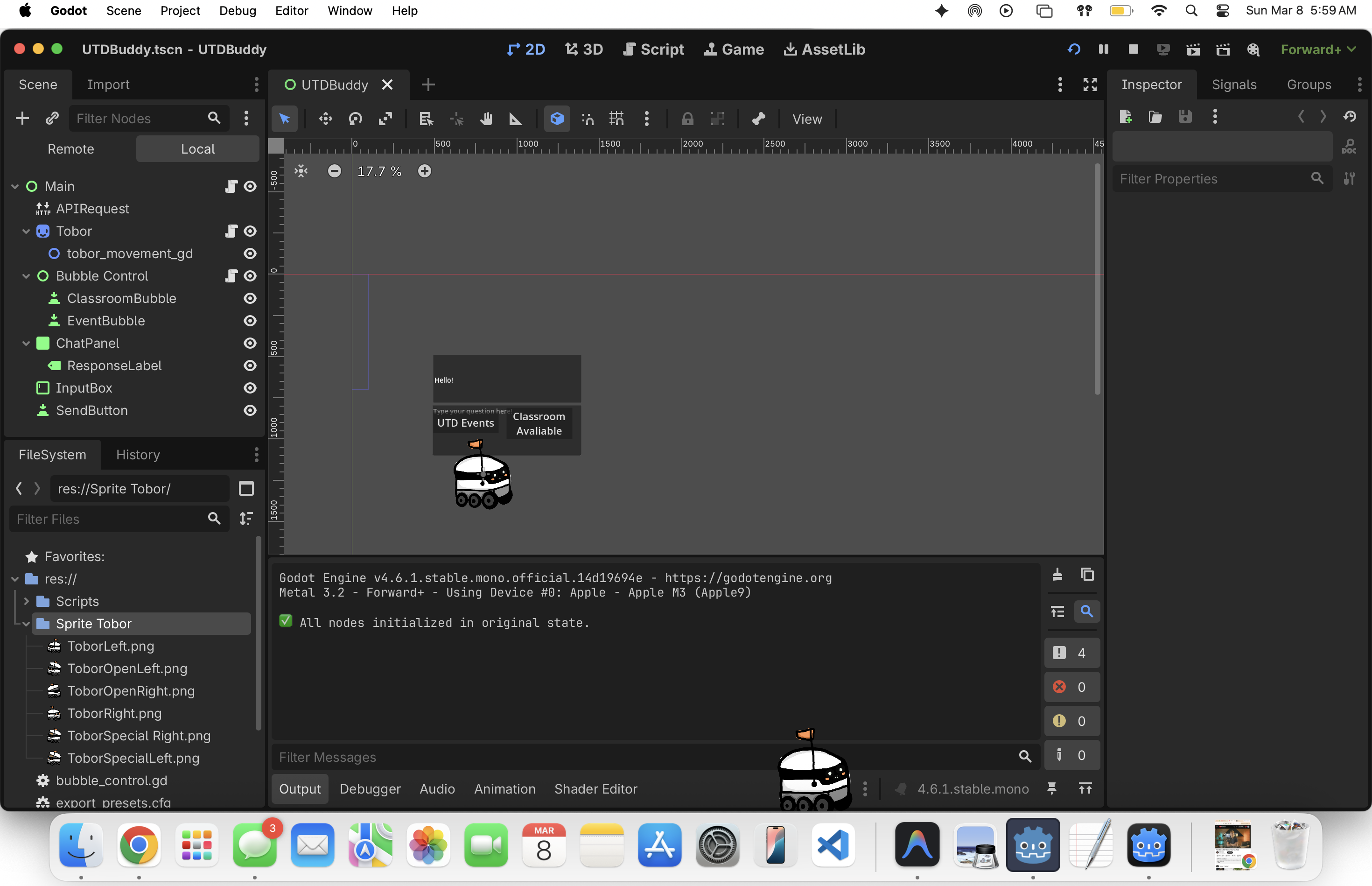This screenshot has width=1372, height=886.
Task: Toggle visibility of EventBubble node
Action: point(250,321)
